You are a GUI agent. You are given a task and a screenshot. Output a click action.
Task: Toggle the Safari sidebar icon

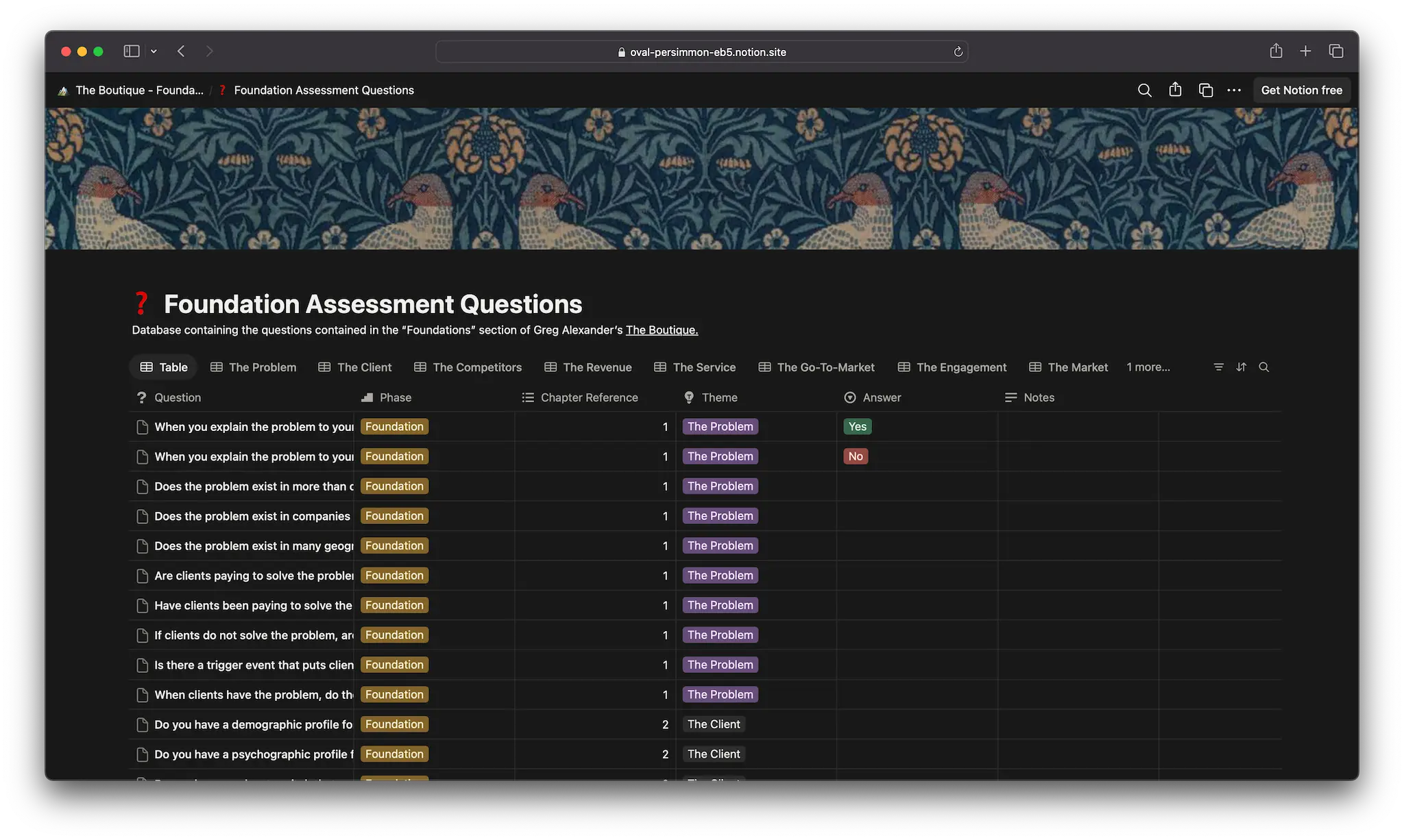pyautogui.click(x=132, y=51)
